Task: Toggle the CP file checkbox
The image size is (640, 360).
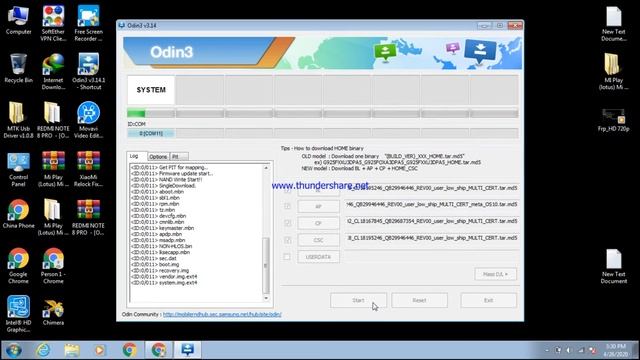Action: pyautogui.click(x=287, y=223)
